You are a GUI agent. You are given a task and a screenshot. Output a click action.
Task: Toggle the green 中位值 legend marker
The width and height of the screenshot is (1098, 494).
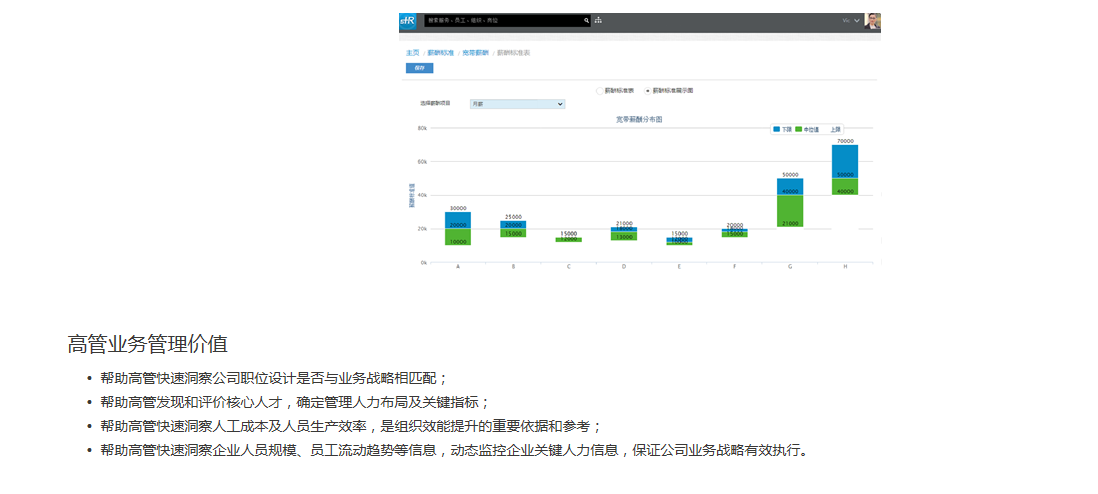click(799, 129)
